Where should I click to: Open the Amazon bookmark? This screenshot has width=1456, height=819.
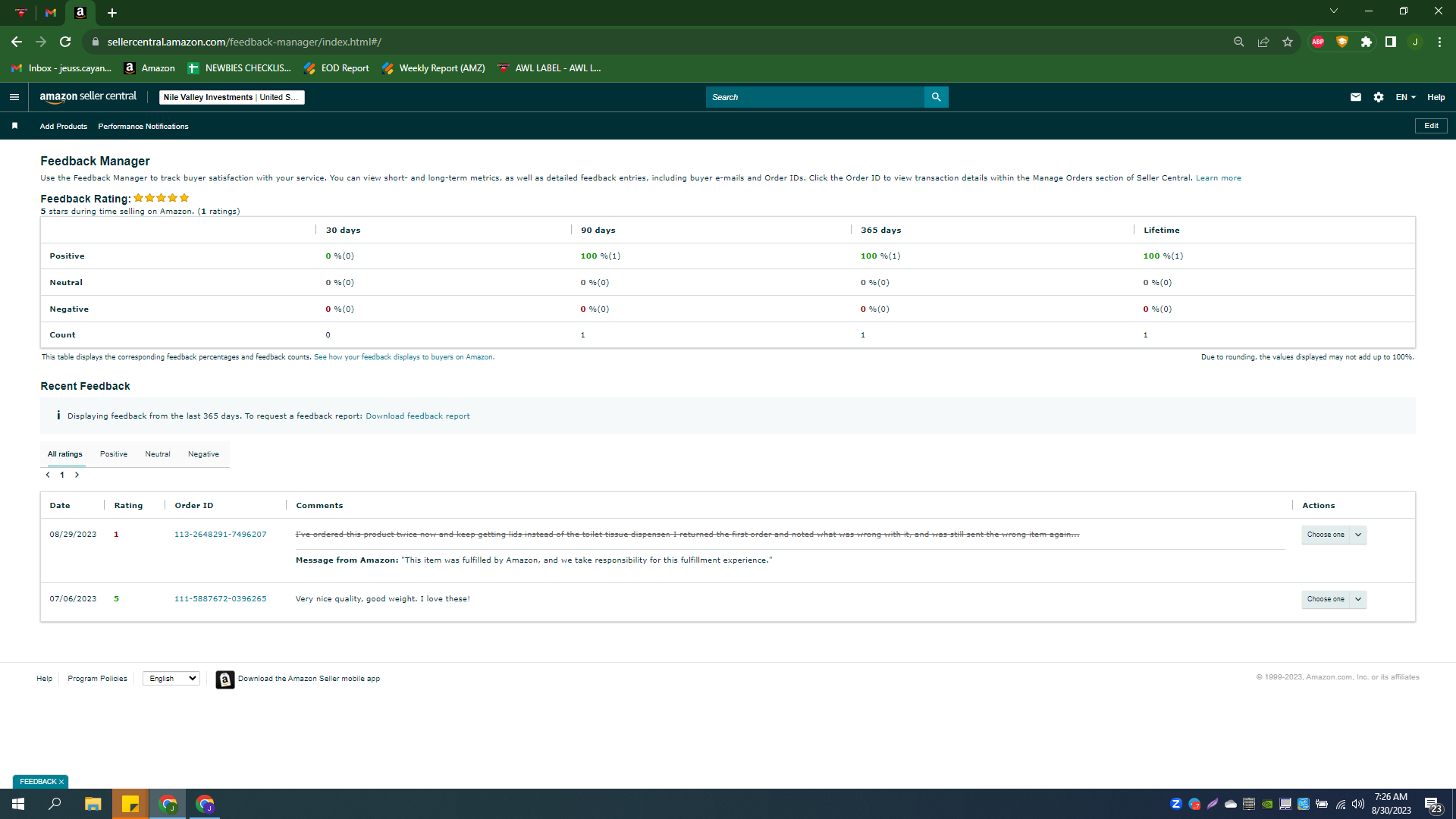(149, 68)
